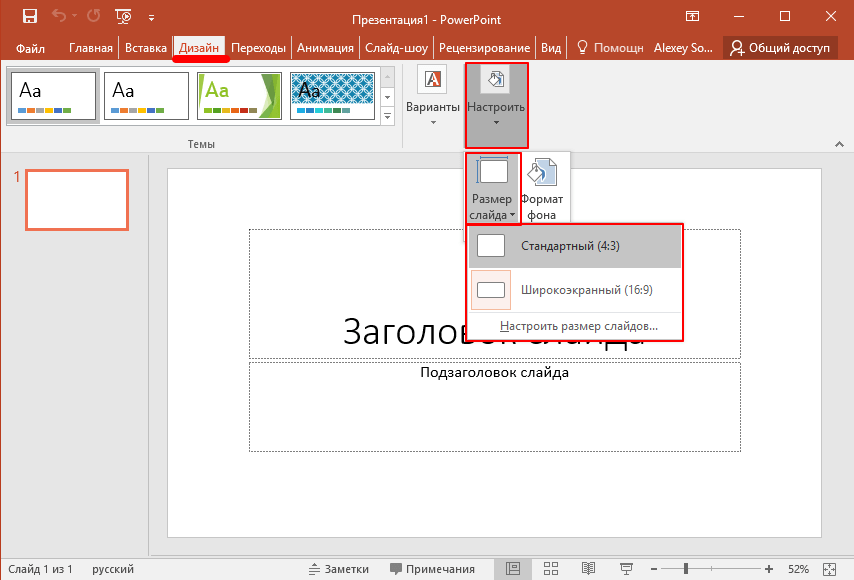
Task: Open the Файл tab
Action: click(30, 48)
